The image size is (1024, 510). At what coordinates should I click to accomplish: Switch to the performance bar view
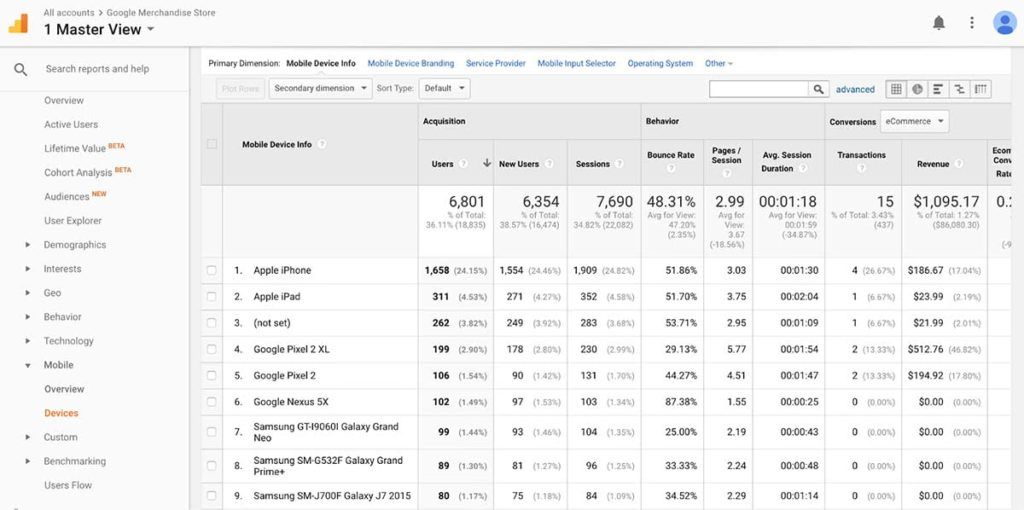pos(938,89)
